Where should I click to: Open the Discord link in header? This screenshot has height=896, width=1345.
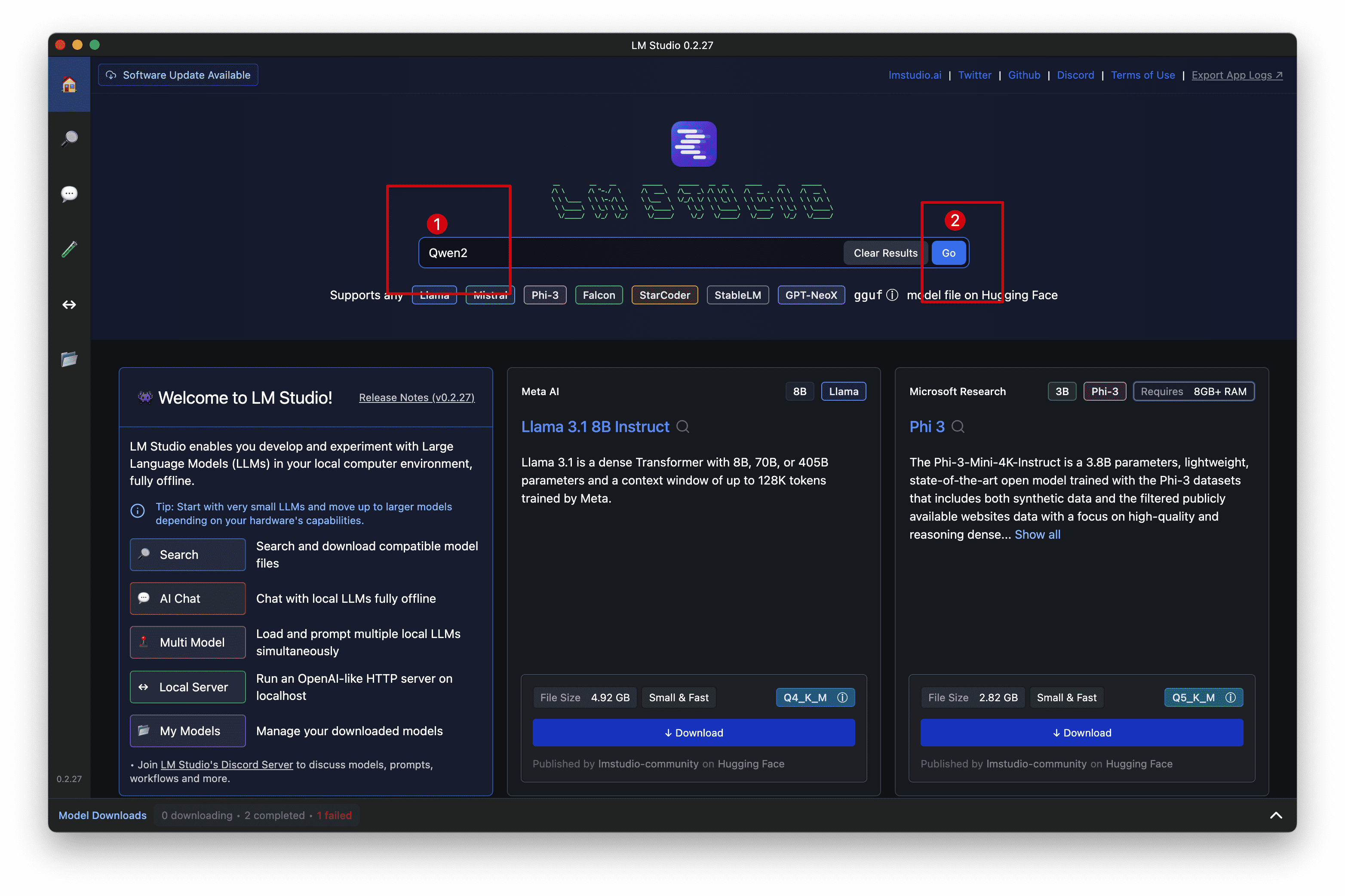[x=1075, y=75]
